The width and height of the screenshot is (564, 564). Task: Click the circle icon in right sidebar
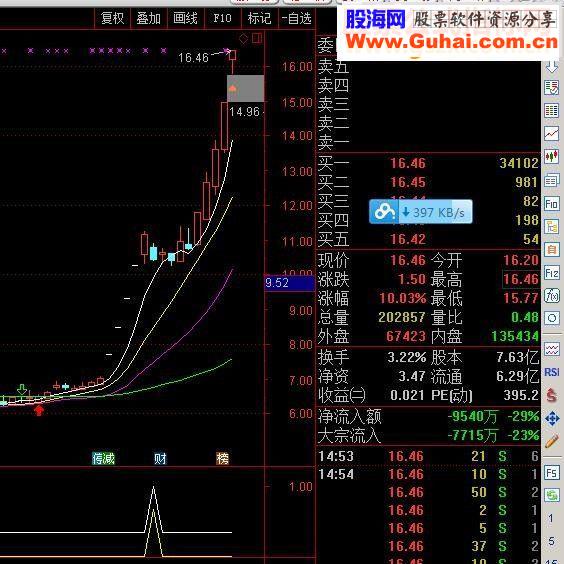pos(552,318)
